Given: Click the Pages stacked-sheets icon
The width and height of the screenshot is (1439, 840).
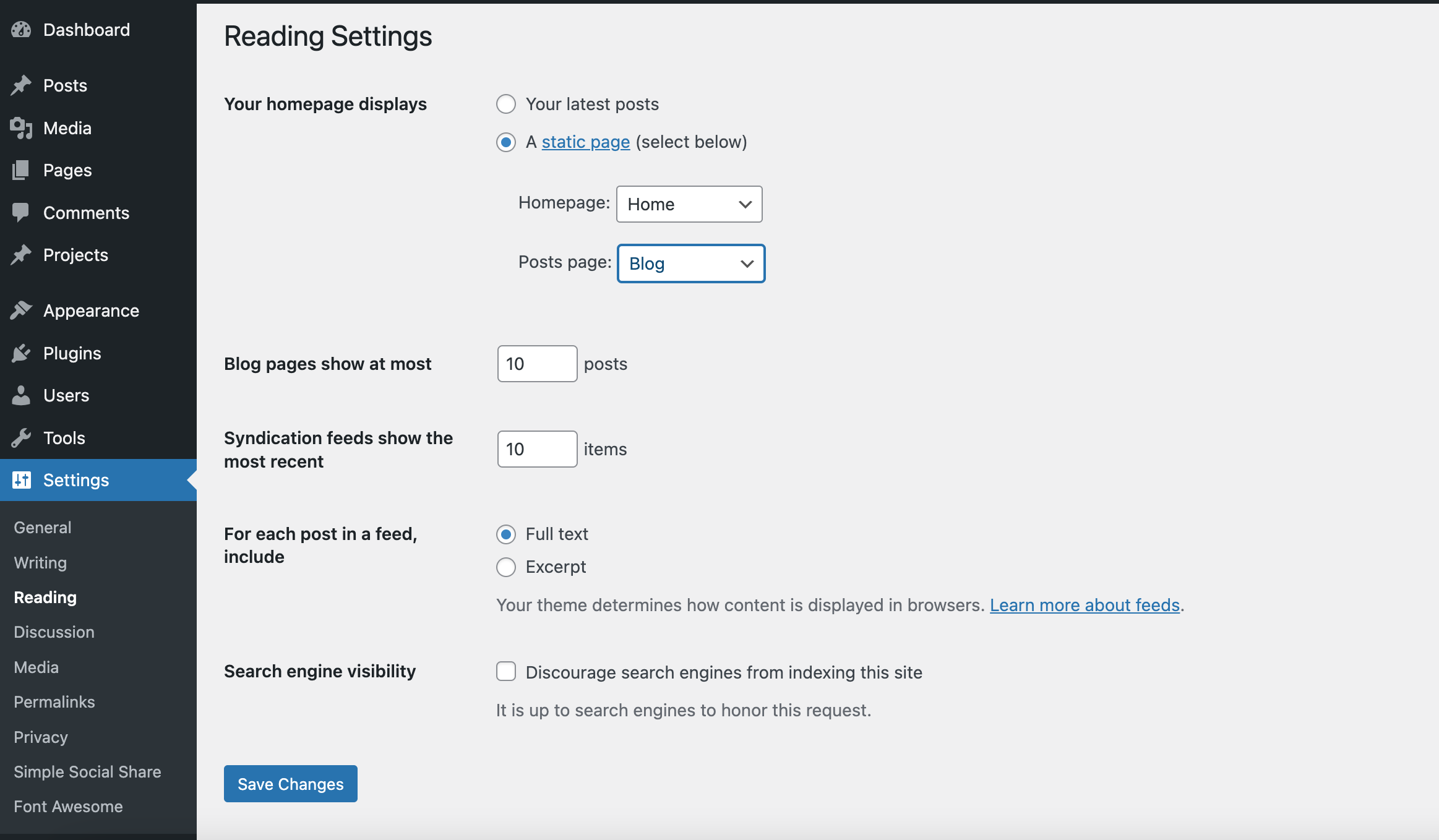Looking at the screenshot, I should (x=21, y=170).
